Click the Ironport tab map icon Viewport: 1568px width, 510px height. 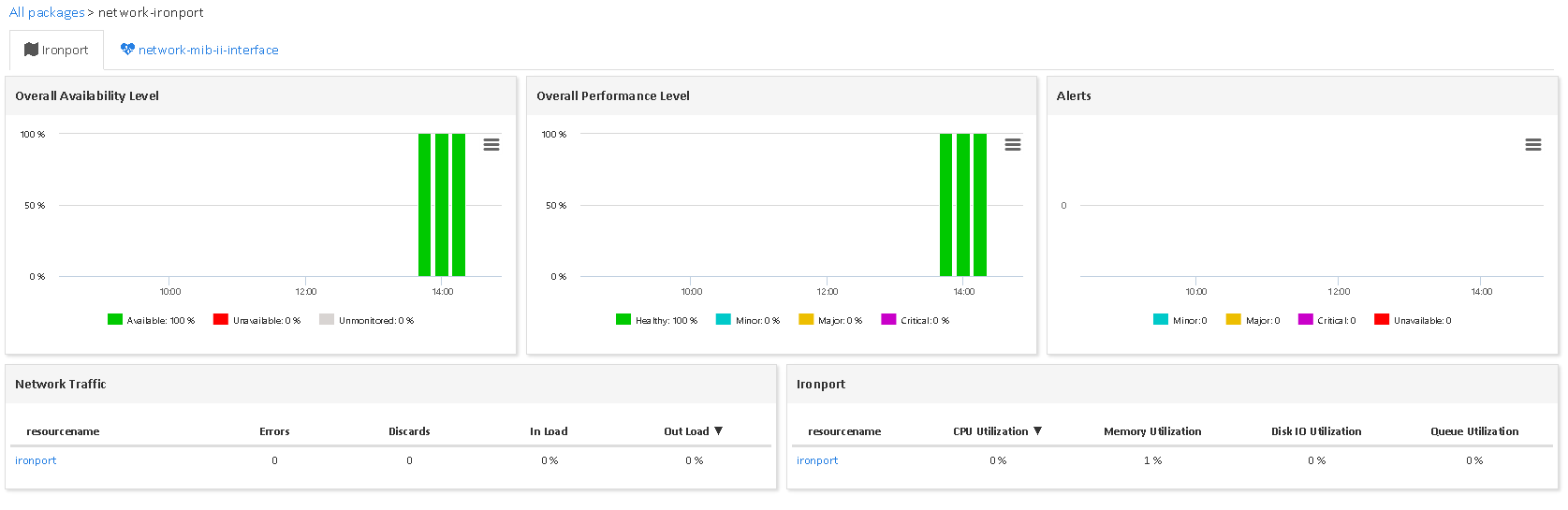(31, 50)
